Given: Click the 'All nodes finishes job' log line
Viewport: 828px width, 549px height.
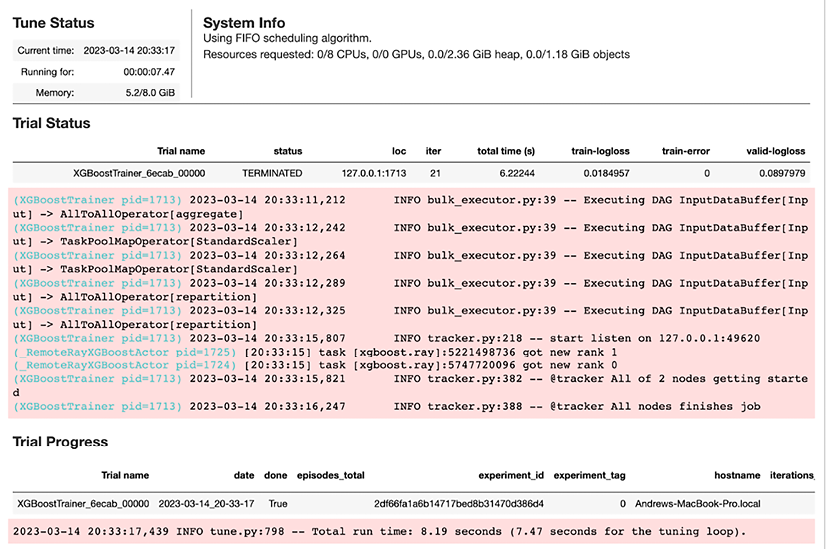Looking at the screenshot, I should (x=387, y=406).
